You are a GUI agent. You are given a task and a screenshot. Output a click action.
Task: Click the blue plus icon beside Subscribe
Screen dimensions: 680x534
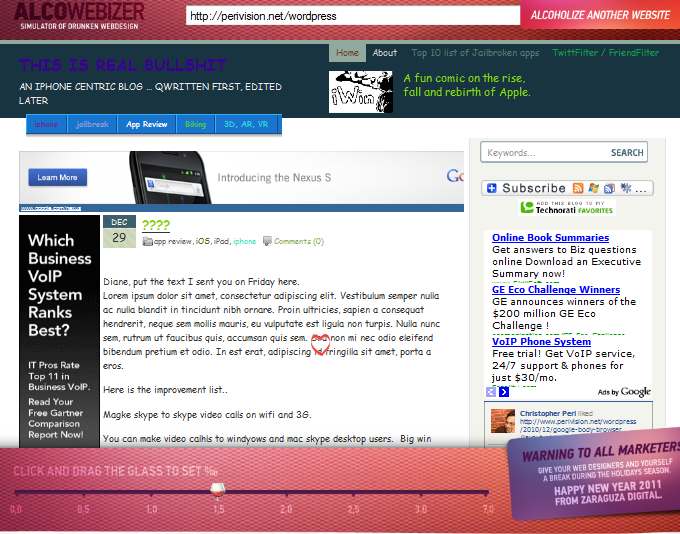click(491, 188)
